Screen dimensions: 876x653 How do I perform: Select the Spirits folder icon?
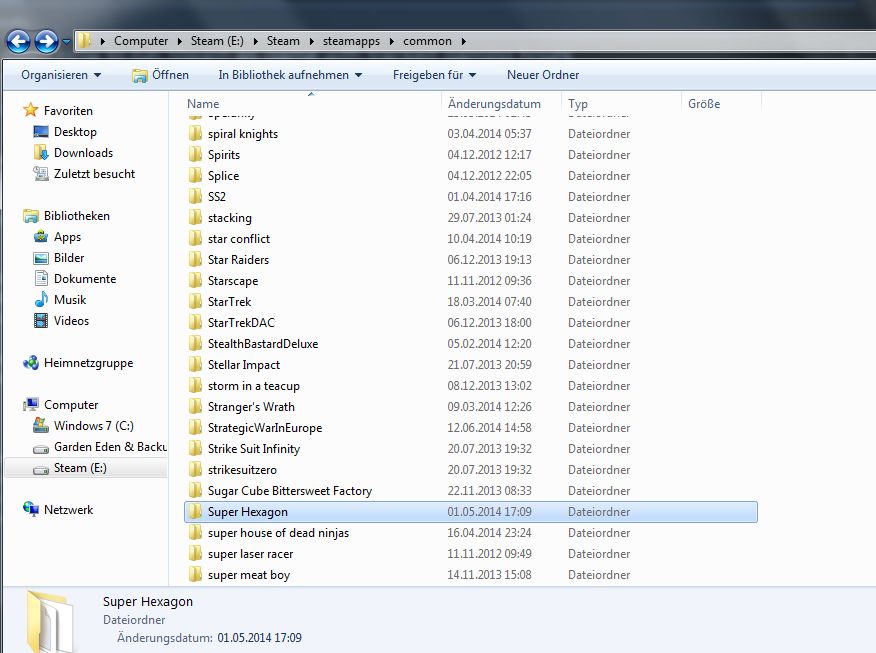195,155
